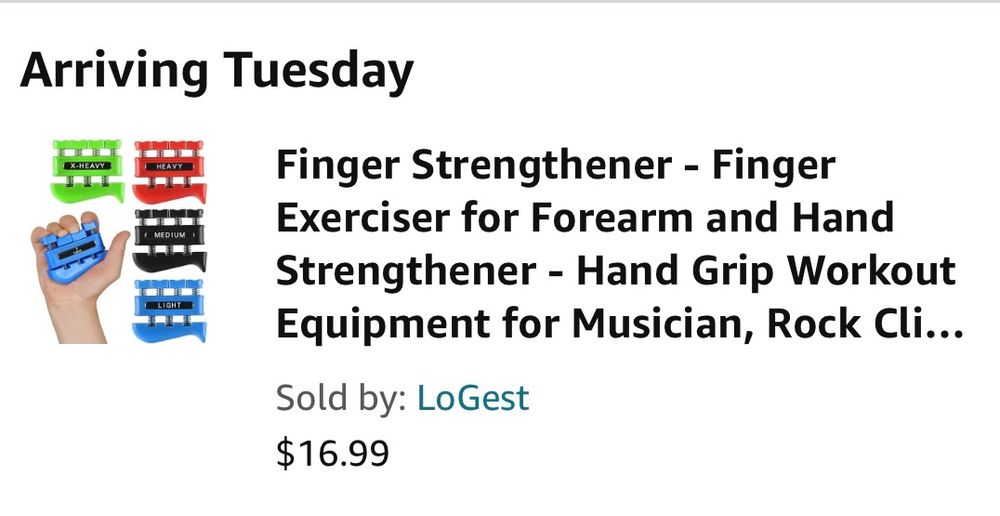Click the blue Light gripper image
This screenshot has height=516, width=1000.
[169, 310]
